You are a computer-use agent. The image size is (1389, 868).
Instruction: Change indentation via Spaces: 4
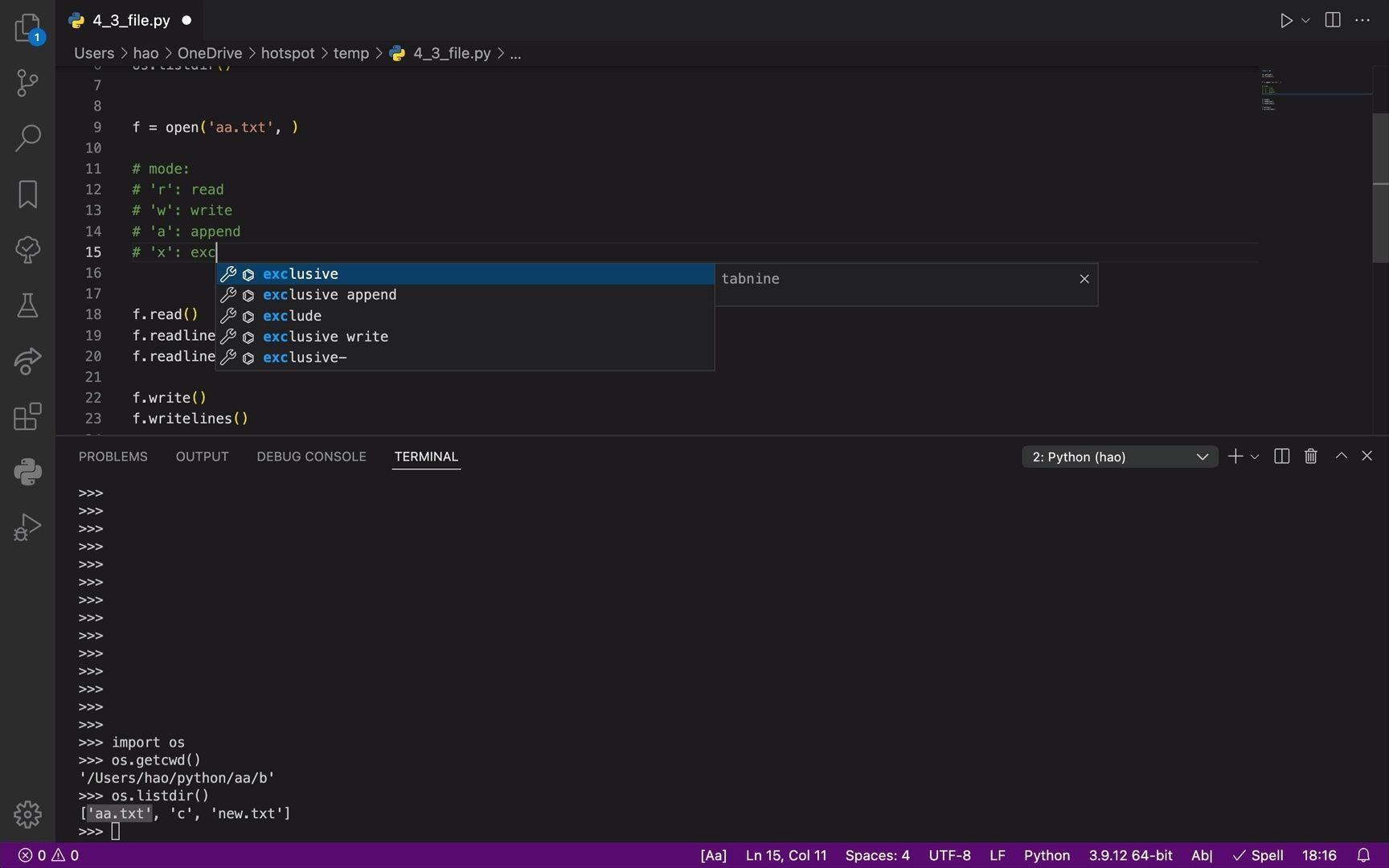[x=876, y=855]
